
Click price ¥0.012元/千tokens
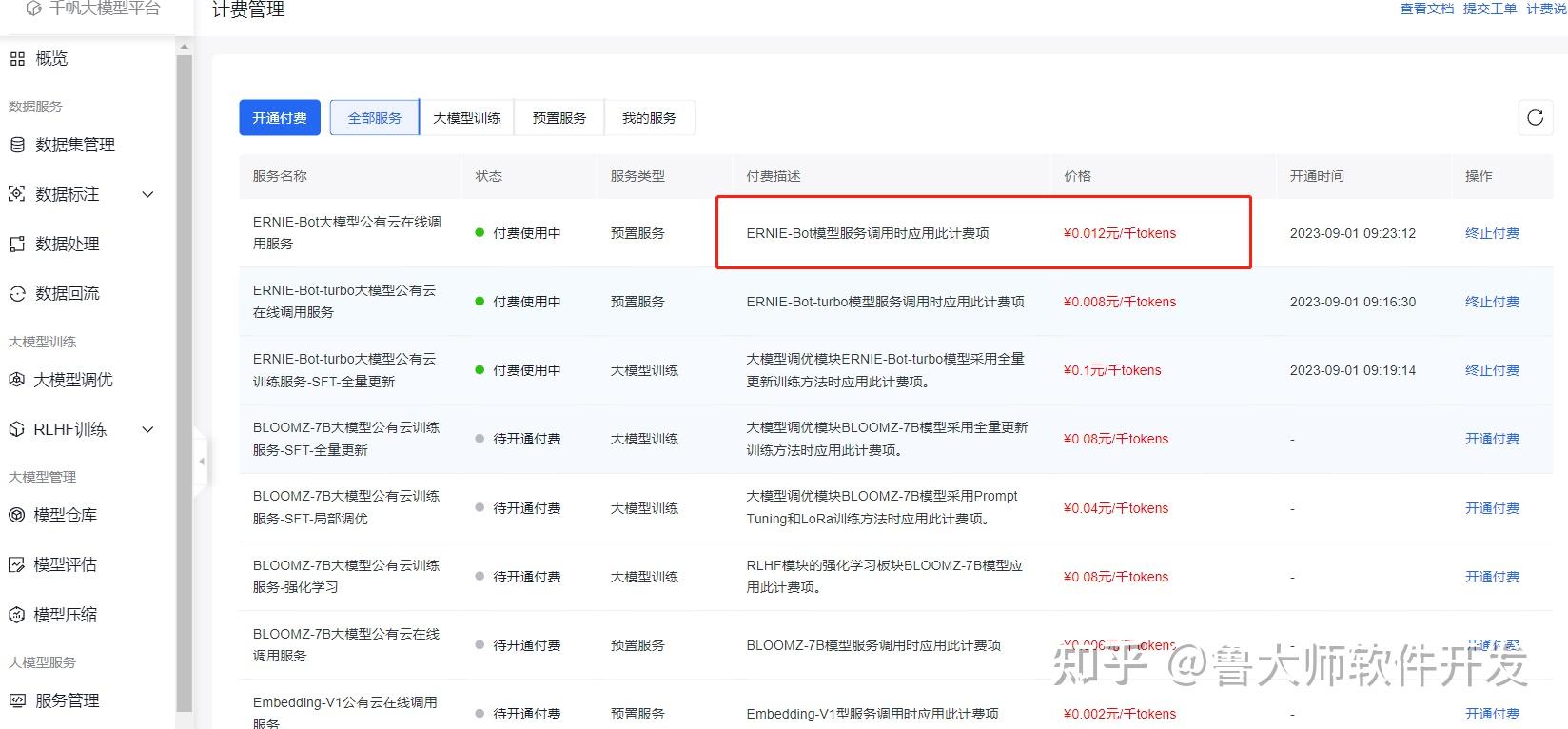coord(1120,233)
